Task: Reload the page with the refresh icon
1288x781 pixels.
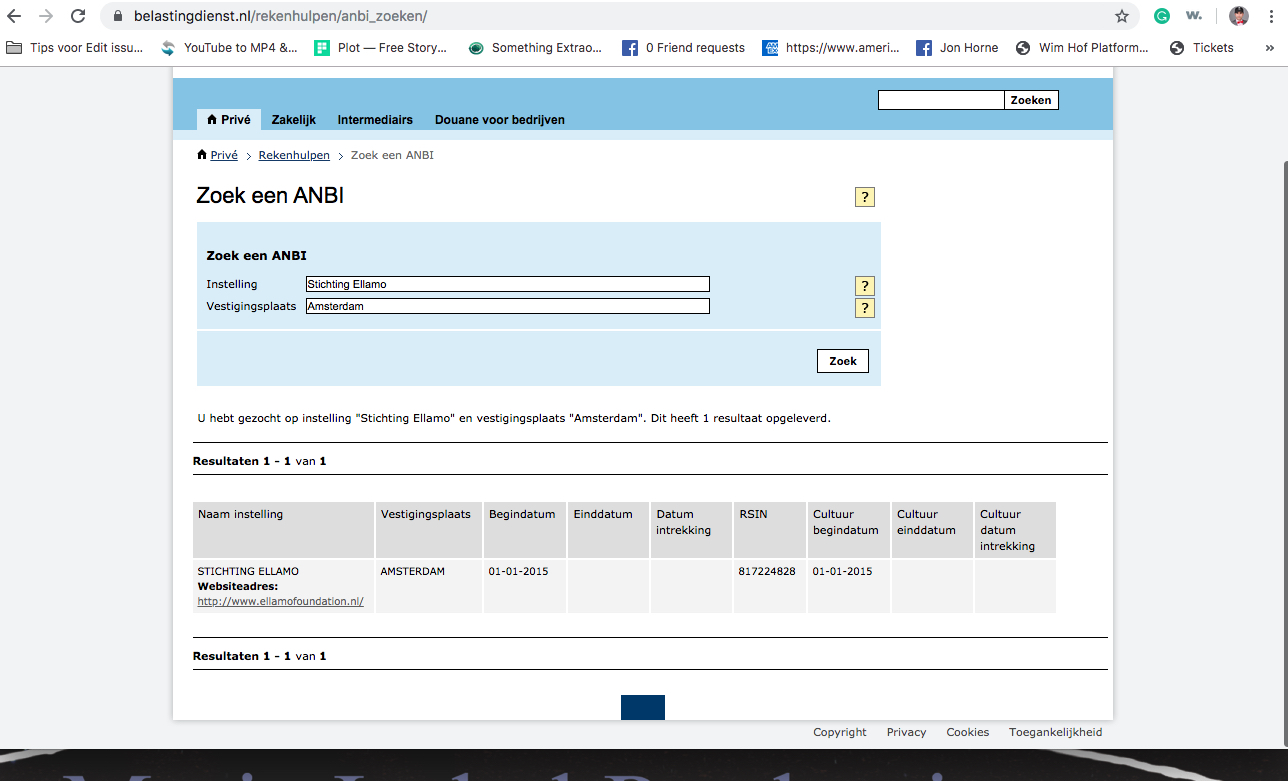Action: tap(79, 16)
